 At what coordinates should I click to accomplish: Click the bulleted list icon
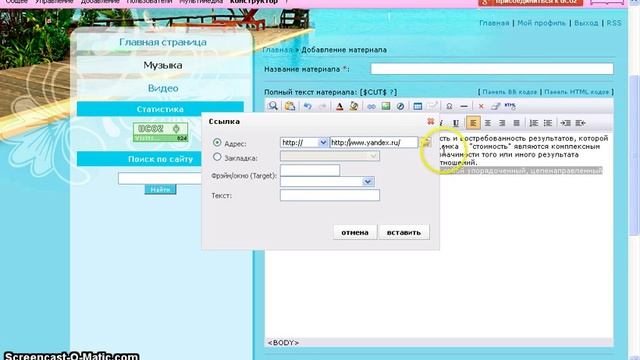[548, 123]
